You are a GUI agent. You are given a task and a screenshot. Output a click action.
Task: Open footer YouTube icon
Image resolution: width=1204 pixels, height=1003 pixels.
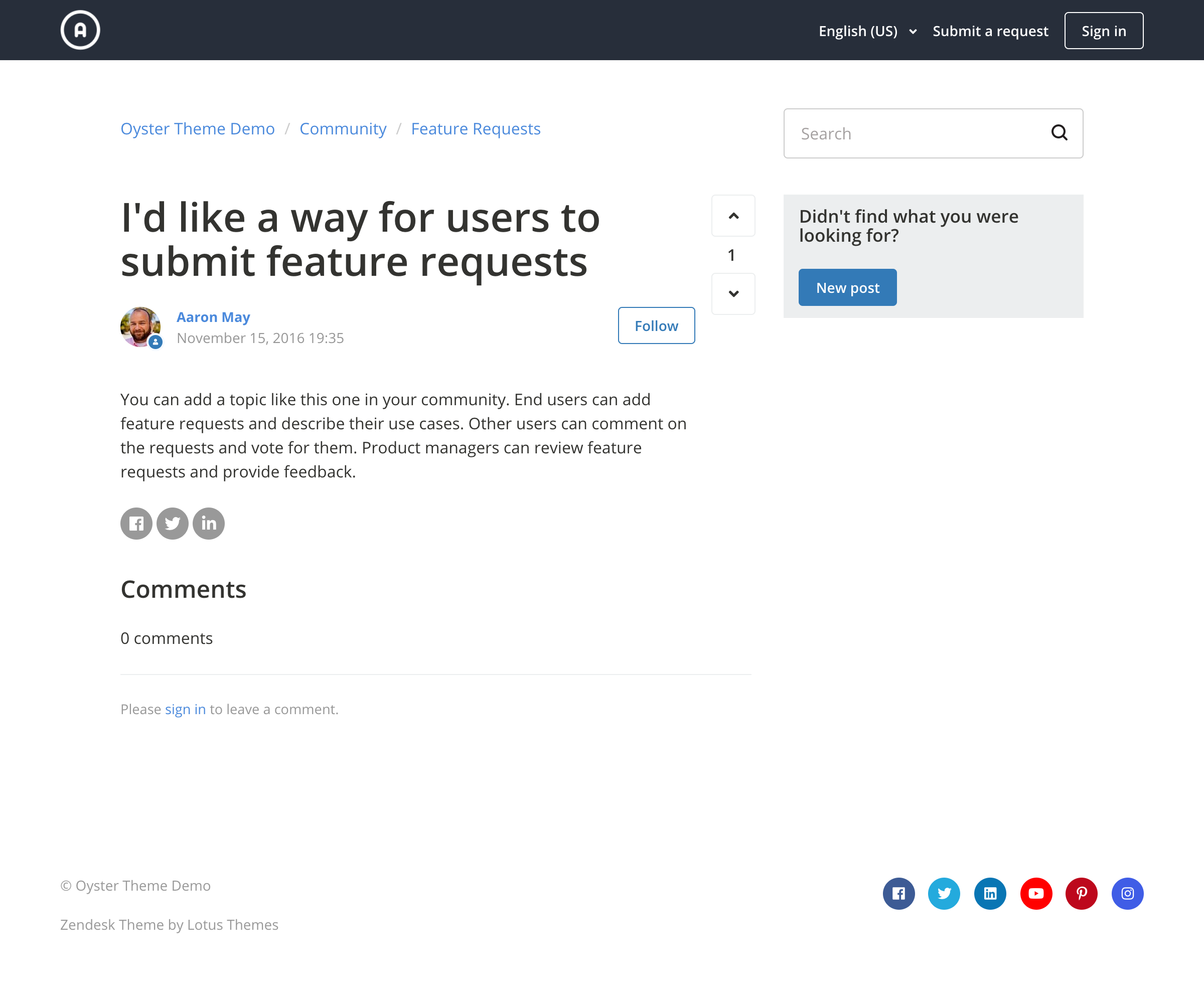pos(1035,893)
